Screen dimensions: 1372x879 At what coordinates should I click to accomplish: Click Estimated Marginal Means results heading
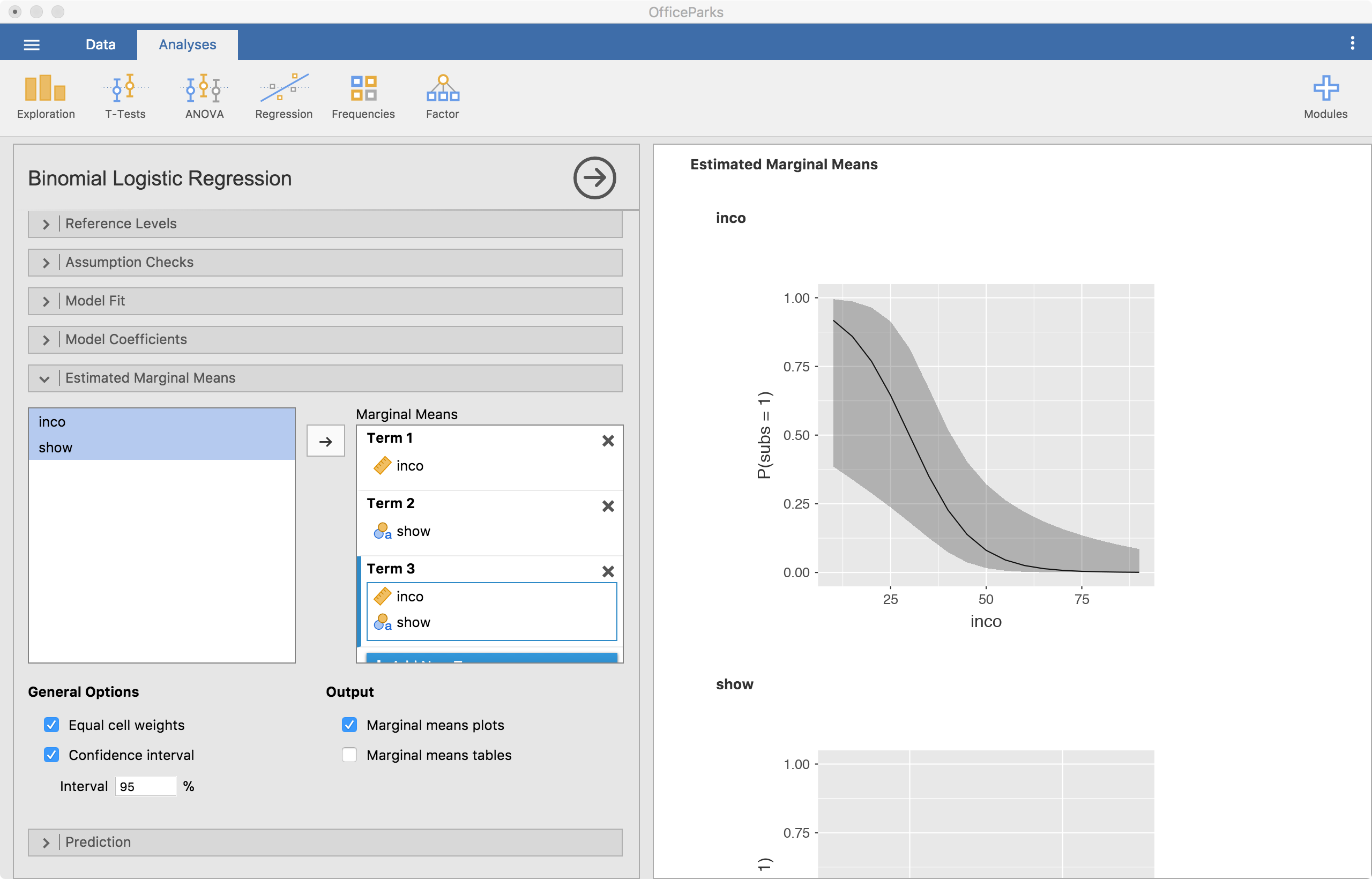coord(784,165)
